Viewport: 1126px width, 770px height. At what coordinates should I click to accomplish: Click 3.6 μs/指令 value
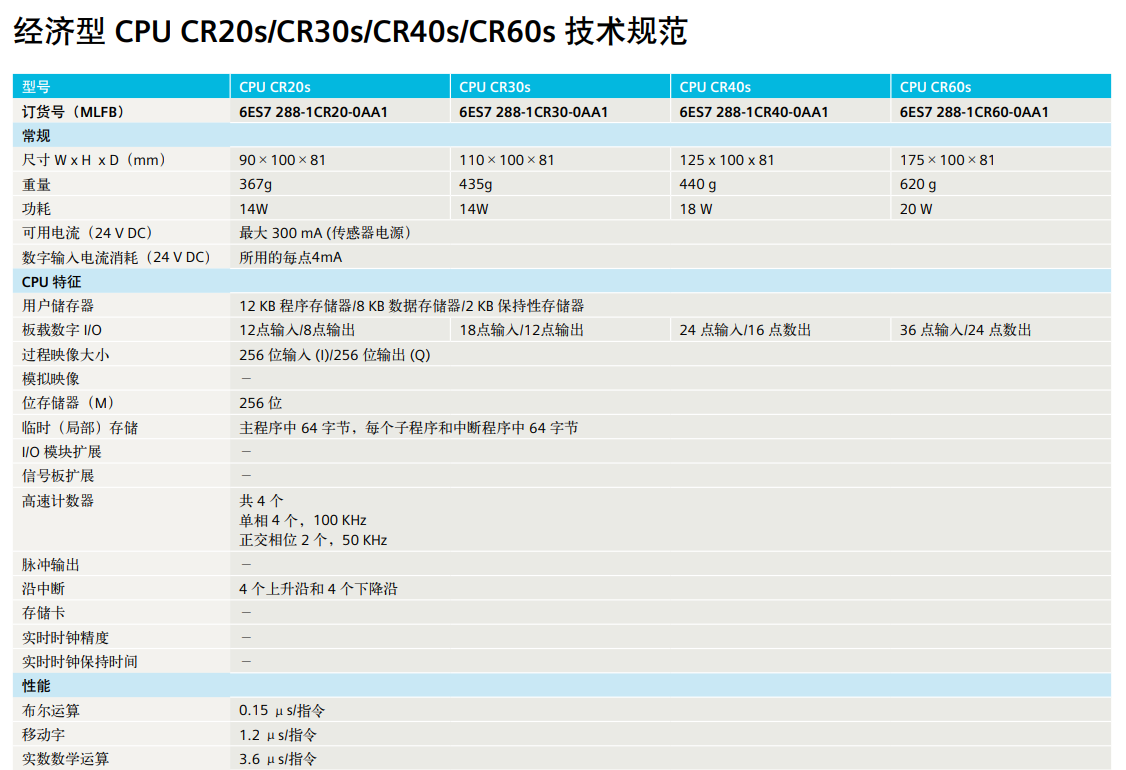pyautogui.click(x=278, y=759)
